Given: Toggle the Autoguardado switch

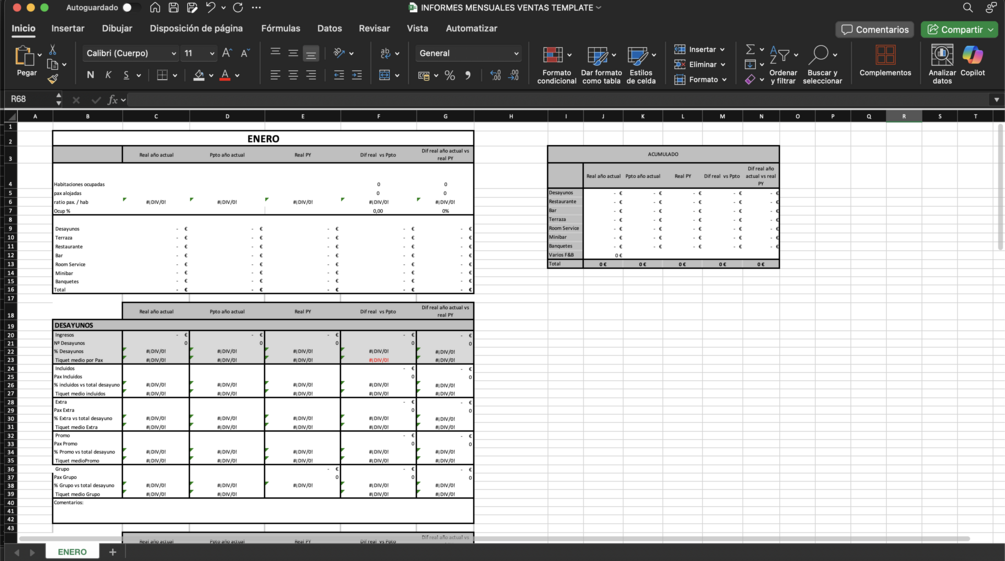Looking at the screenshot, I should (131, 8).
